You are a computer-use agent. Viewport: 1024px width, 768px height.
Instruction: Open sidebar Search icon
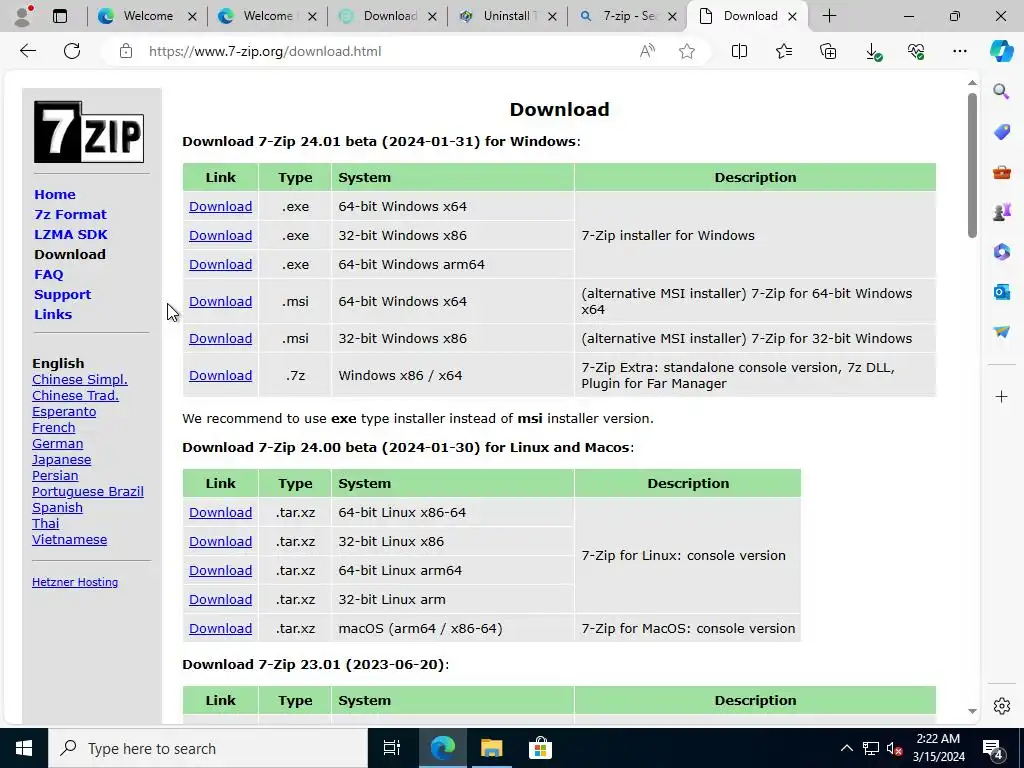click(1001, 91)
